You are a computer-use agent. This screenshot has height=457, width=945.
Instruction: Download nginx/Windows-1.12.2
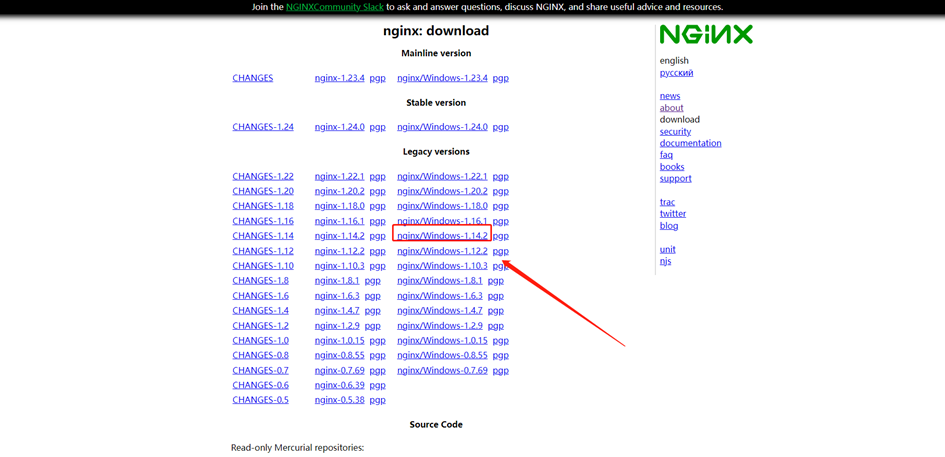click(442, 251)
